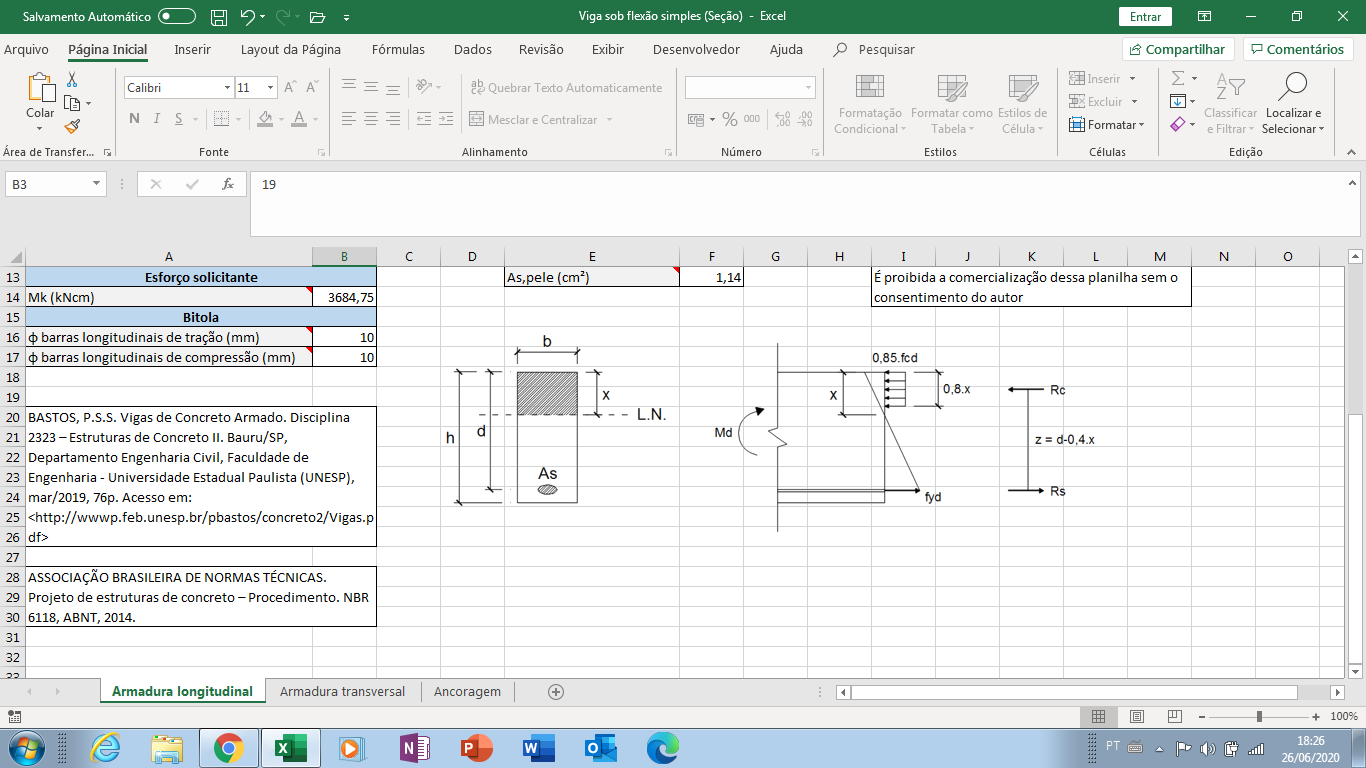Apply the font color A icon
Viewport: 1366px width, 768px height.
coord(298,119)
